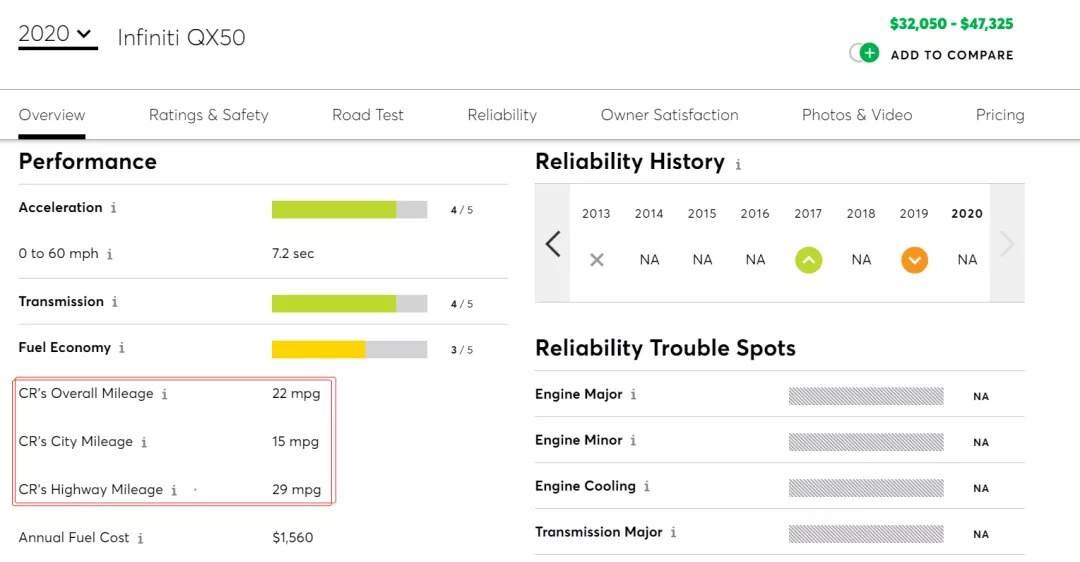Click the info icon next to CR's City Mileage
The width and height of the screenshot is (1080, 562).
[x=144, y=442]
